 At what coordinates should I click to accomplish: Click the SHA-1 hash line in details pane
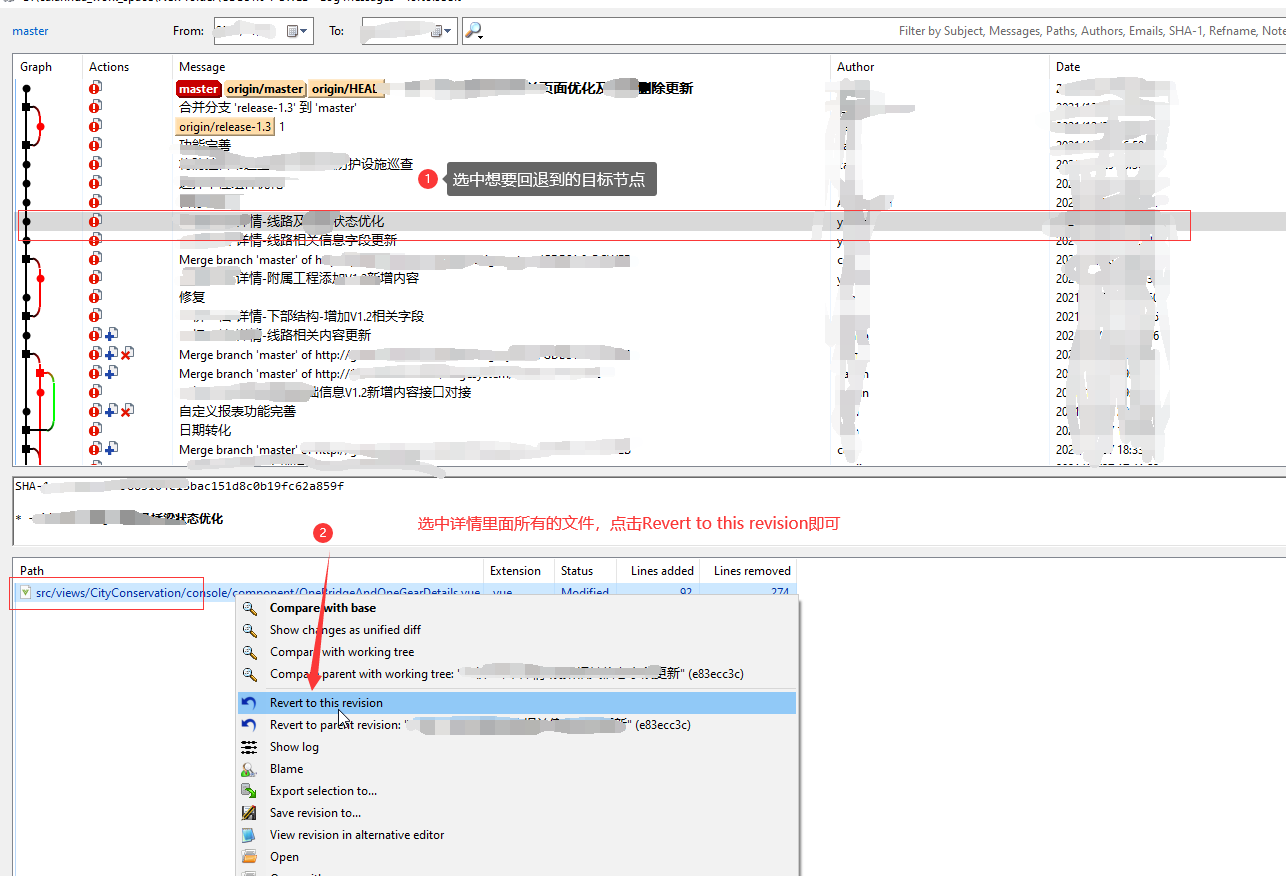pyautogui.click(x=180, y=486)
